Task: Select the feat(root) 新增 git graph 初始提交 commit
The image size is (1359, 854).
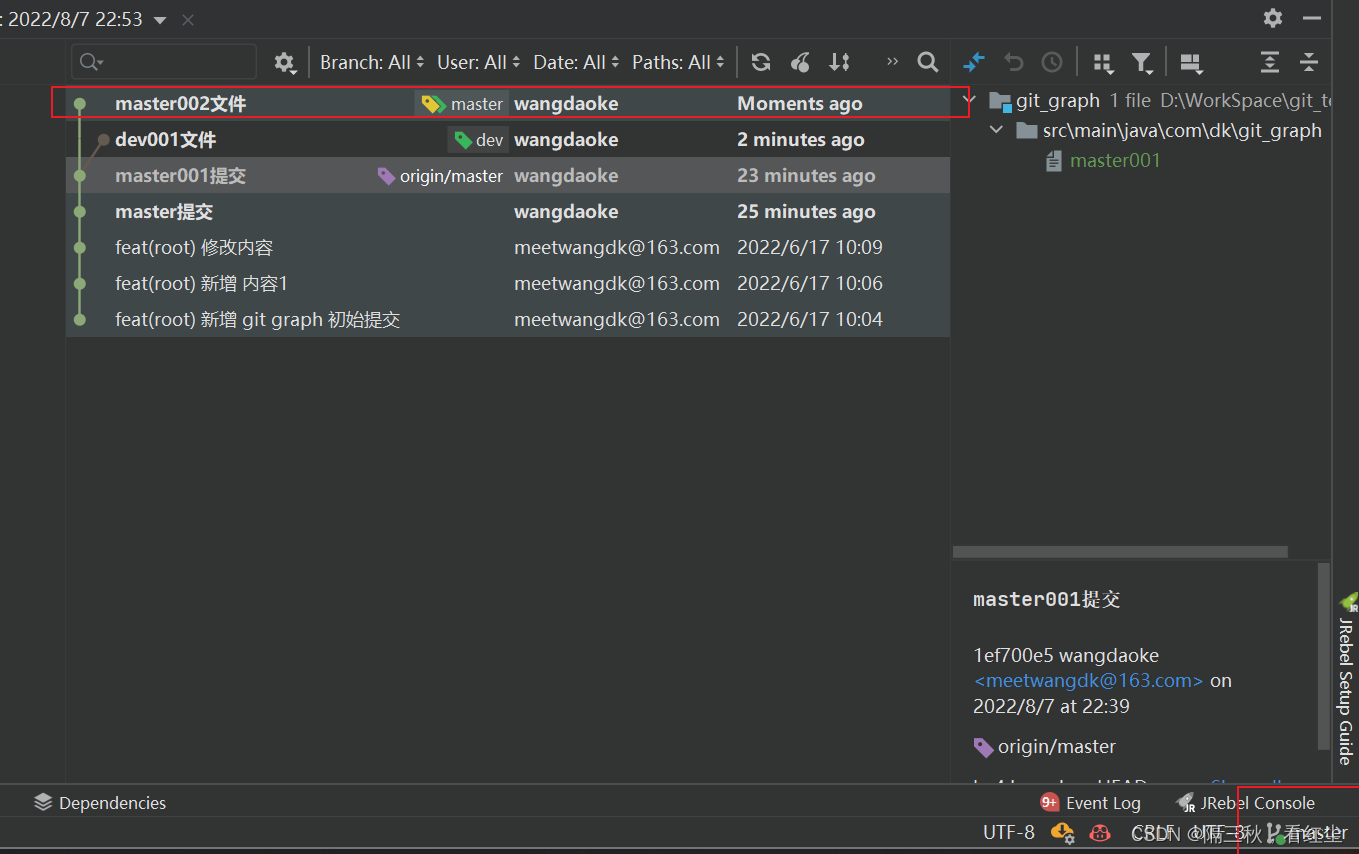Action: (x=508, y=320)
